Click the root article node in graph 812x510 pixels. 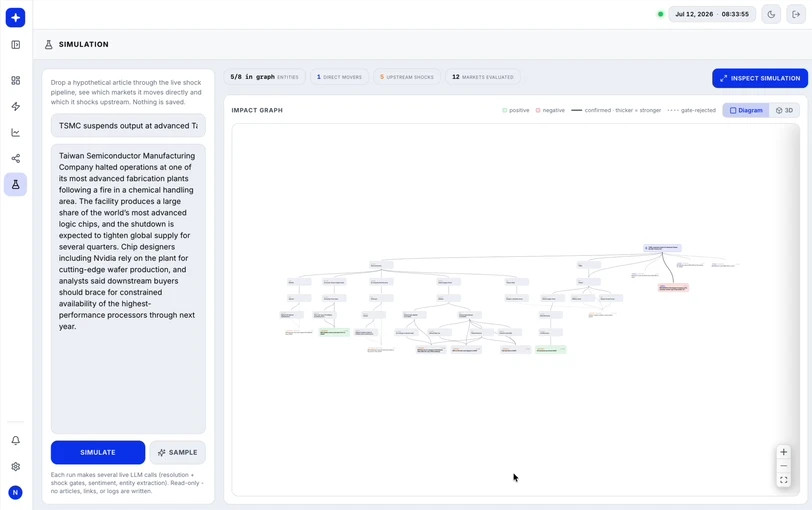(x=662, y=248)
